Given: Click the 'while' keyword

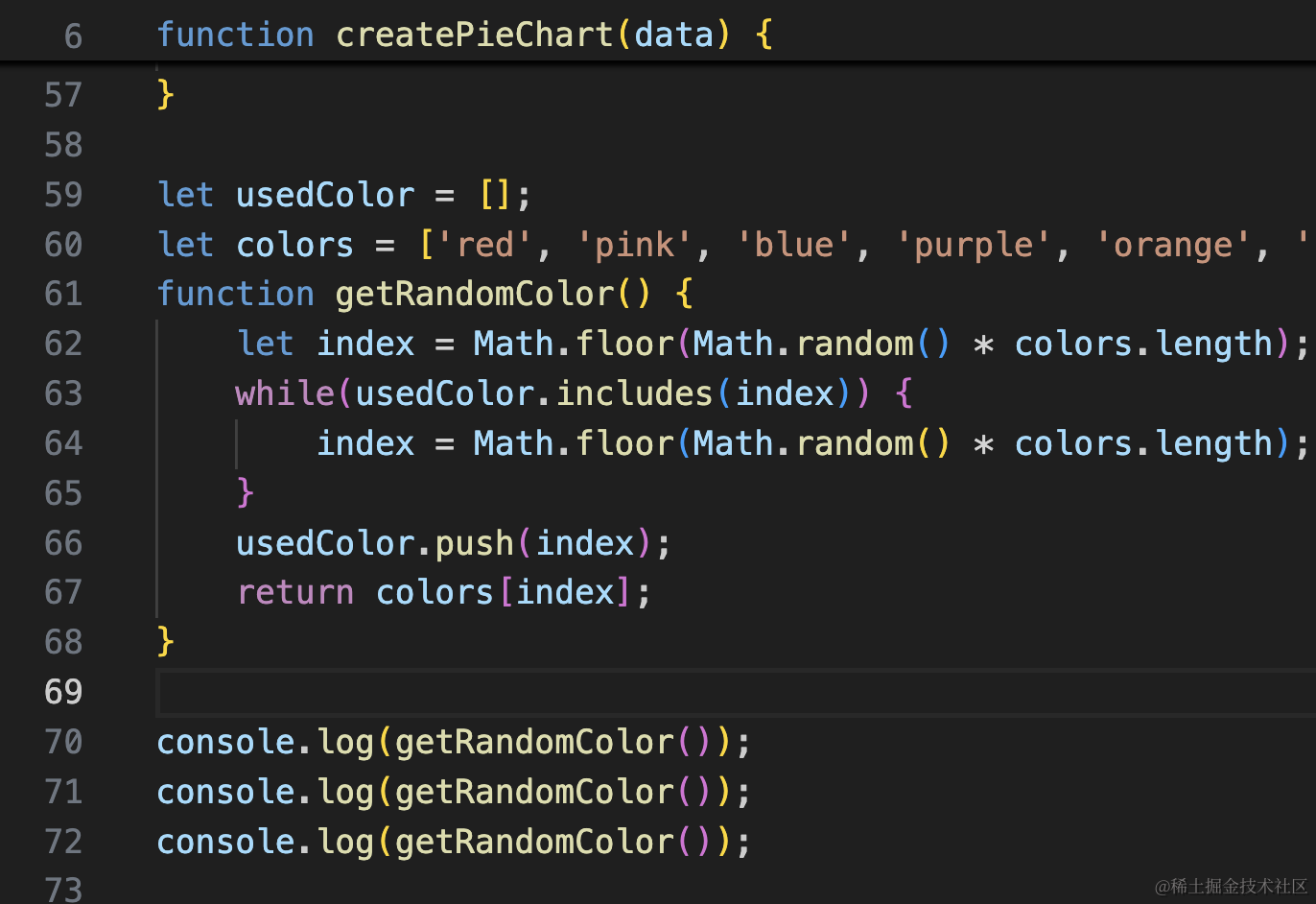Looking at the screenshot, I should (285, 393).
